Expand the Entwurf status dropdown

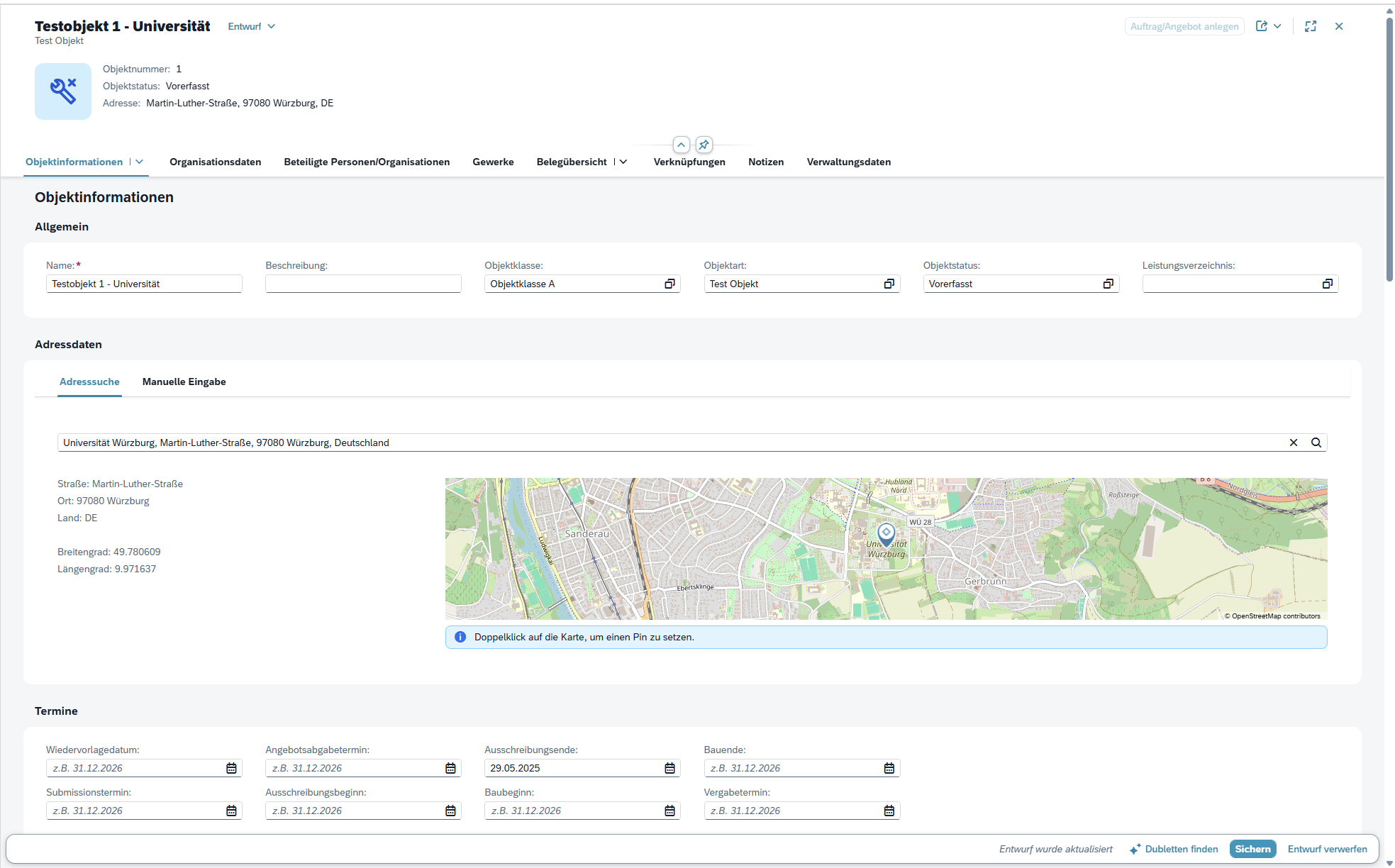(252, 26)
